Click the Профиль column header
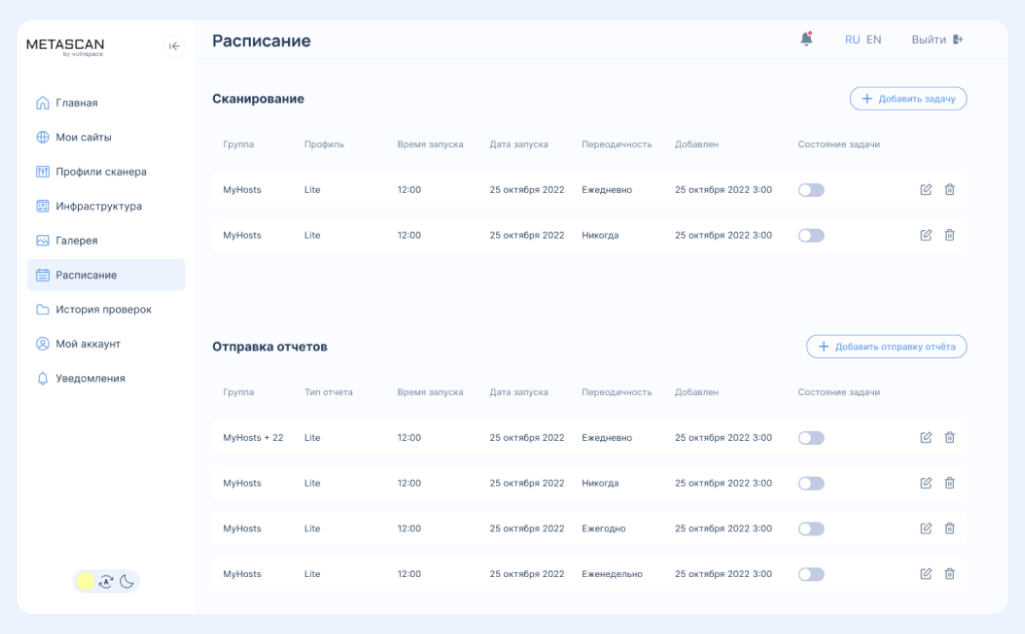Viewport: 1025px width, 634px height. pos(324,144)
